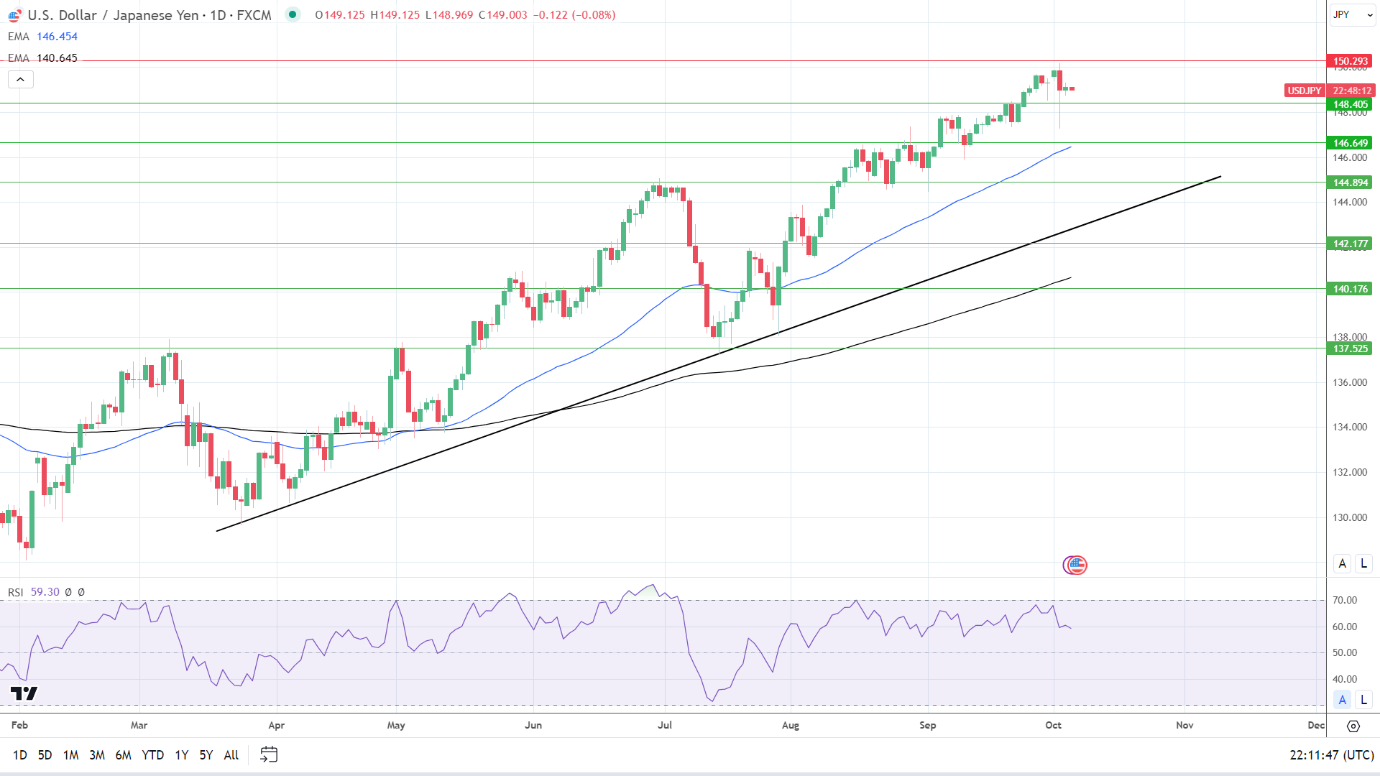This screenshot has width=1380, height=776.
Task: Toggle auto scale A on RSI pane
Action: click(1342, 699)
